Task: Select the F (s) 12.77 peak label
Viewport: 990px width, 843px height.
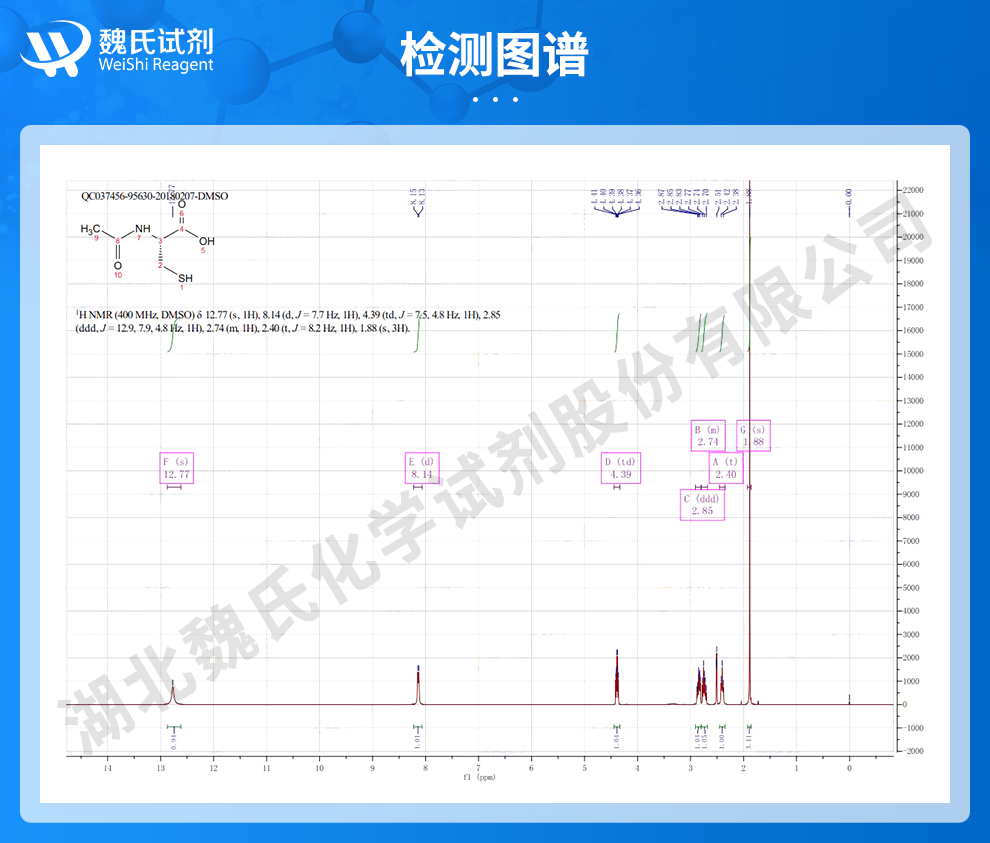Action: tap(175, 468)
